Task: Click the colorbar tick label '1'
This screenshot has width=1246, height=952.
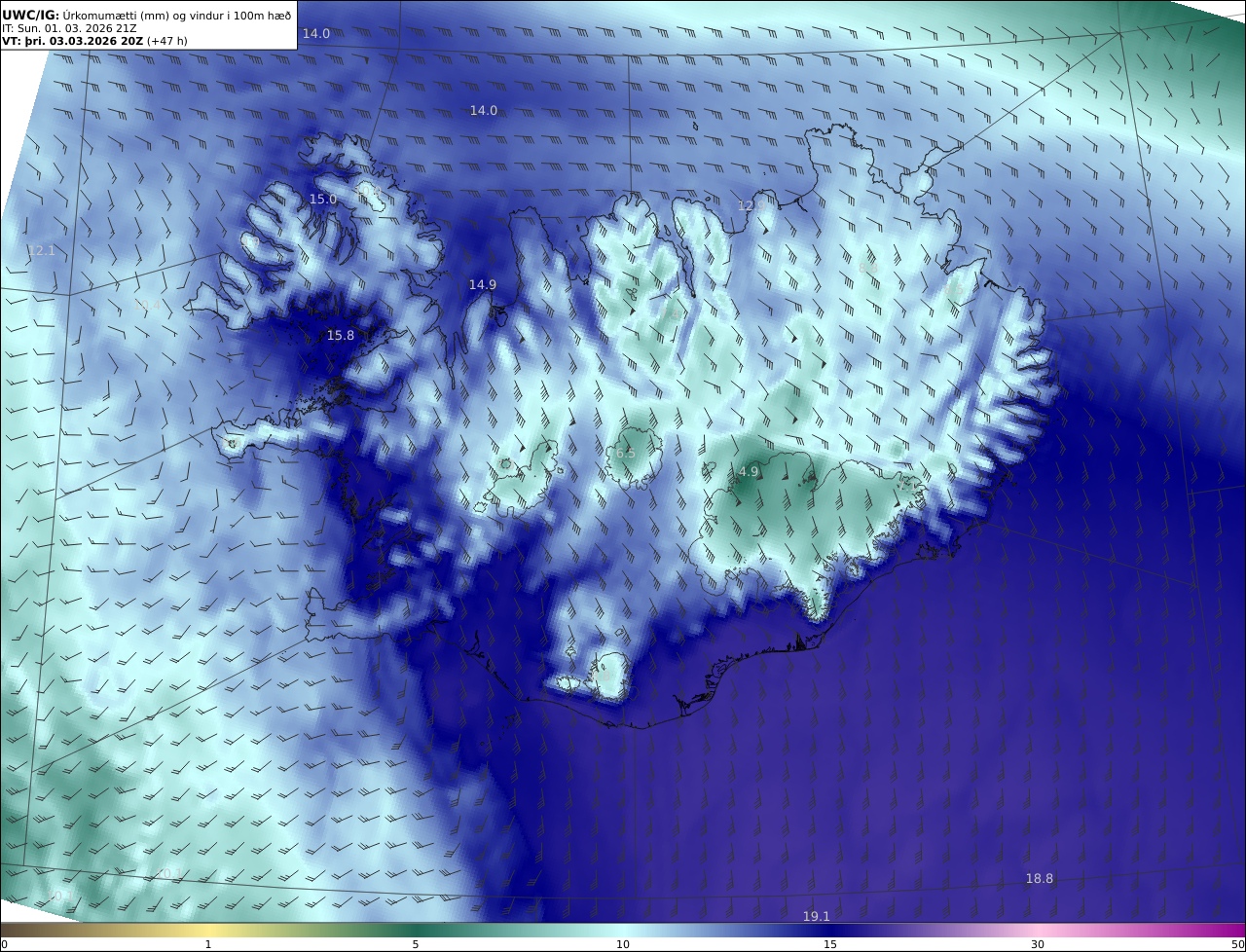Action: tap(208, 944)
